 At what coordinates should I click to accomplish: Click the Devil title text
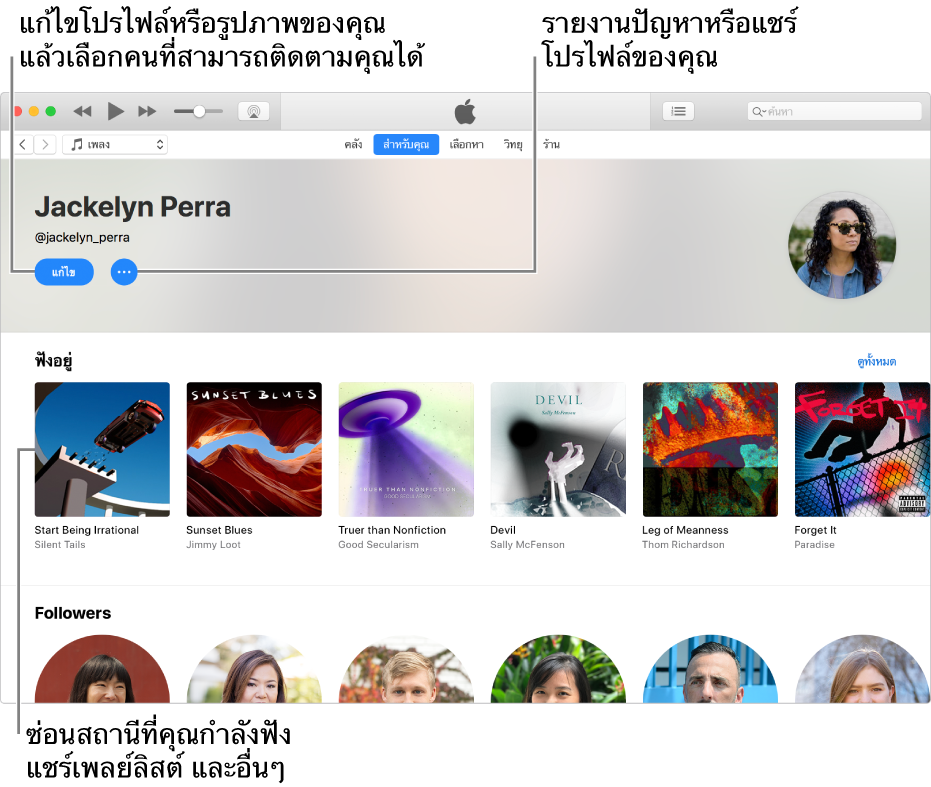click(x=503, y=530)
